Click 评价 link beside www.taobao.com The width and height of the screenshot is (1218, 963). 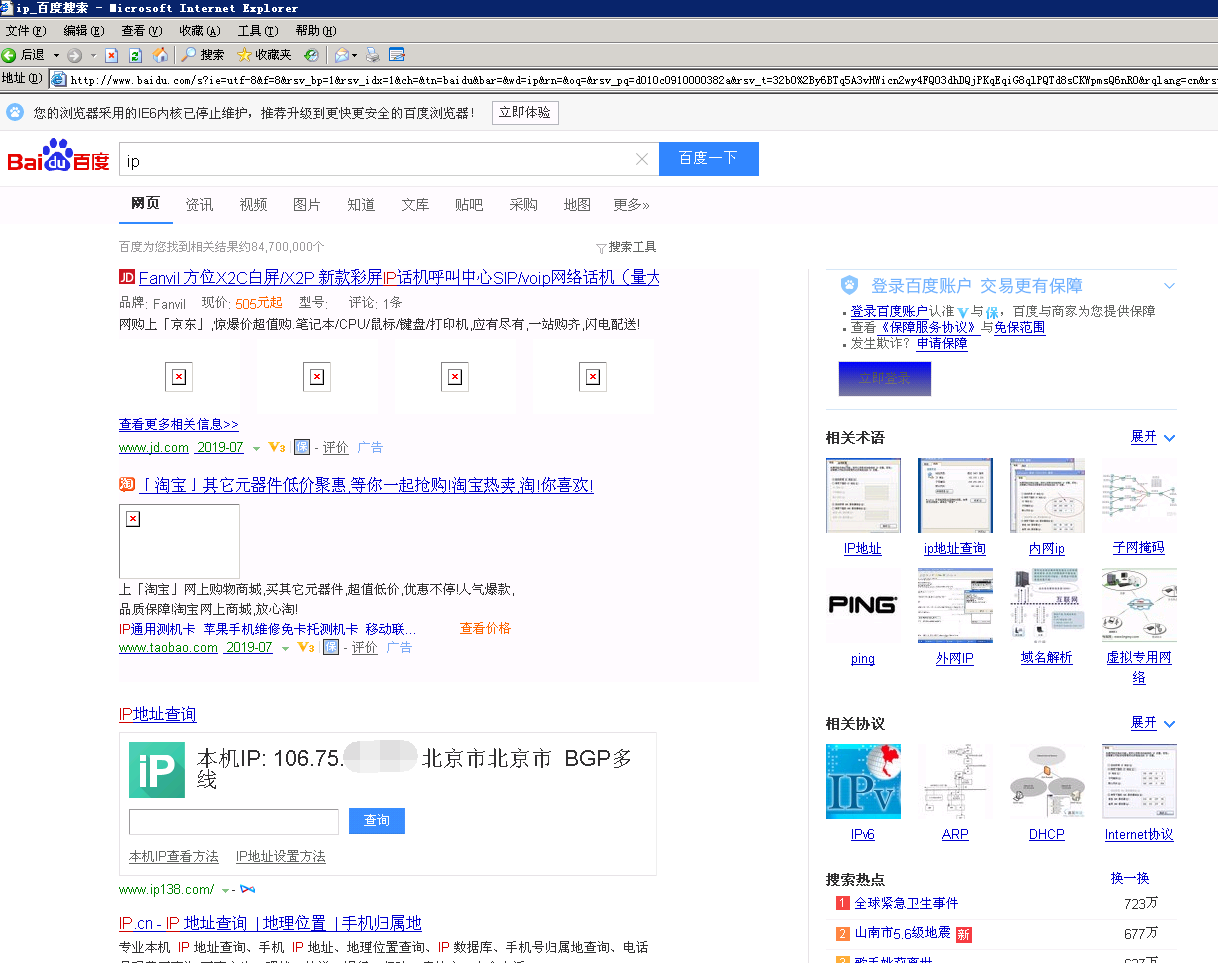[x=365, y=648]
